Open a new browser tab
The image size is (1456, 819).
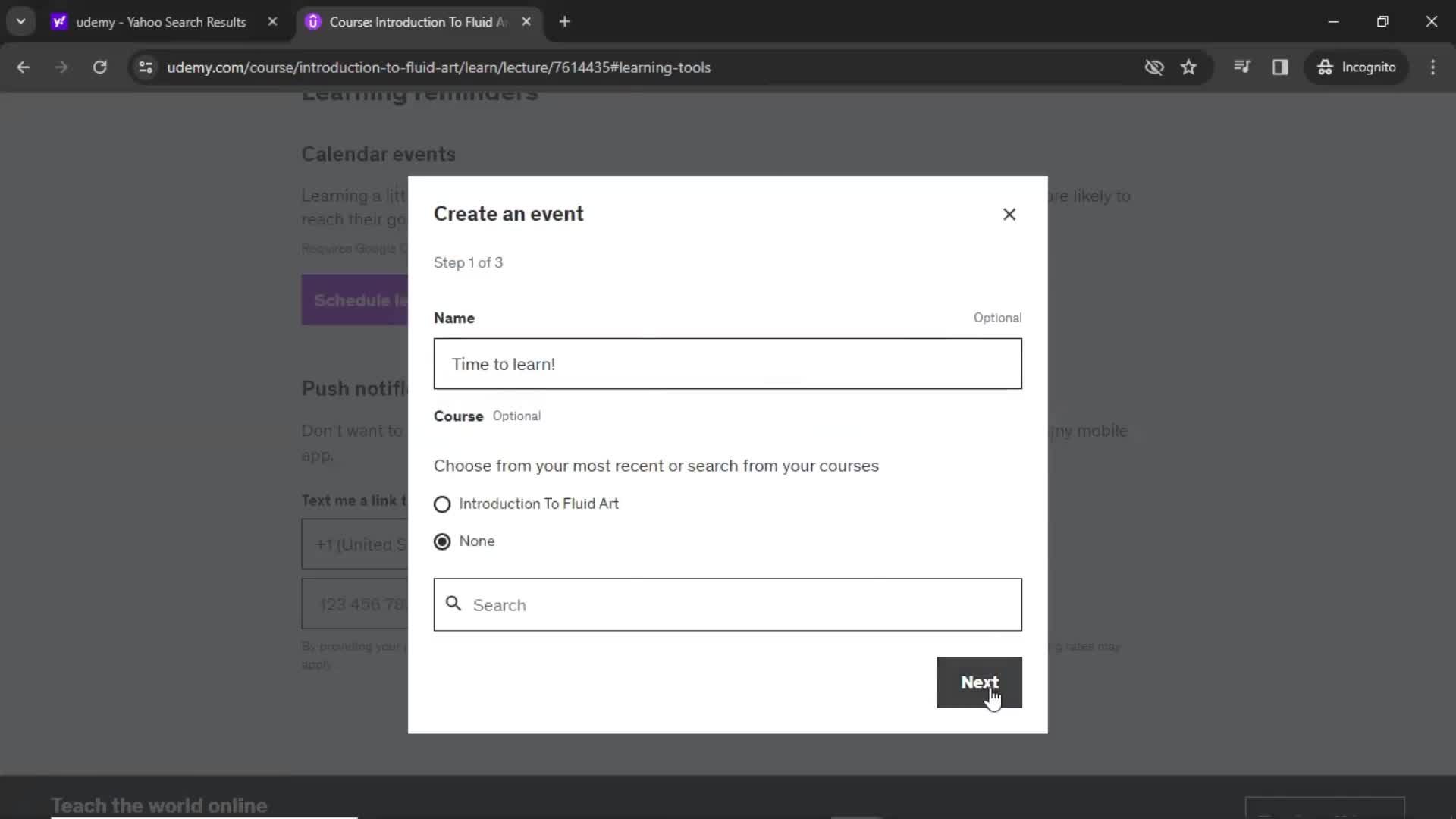point(564,21)
